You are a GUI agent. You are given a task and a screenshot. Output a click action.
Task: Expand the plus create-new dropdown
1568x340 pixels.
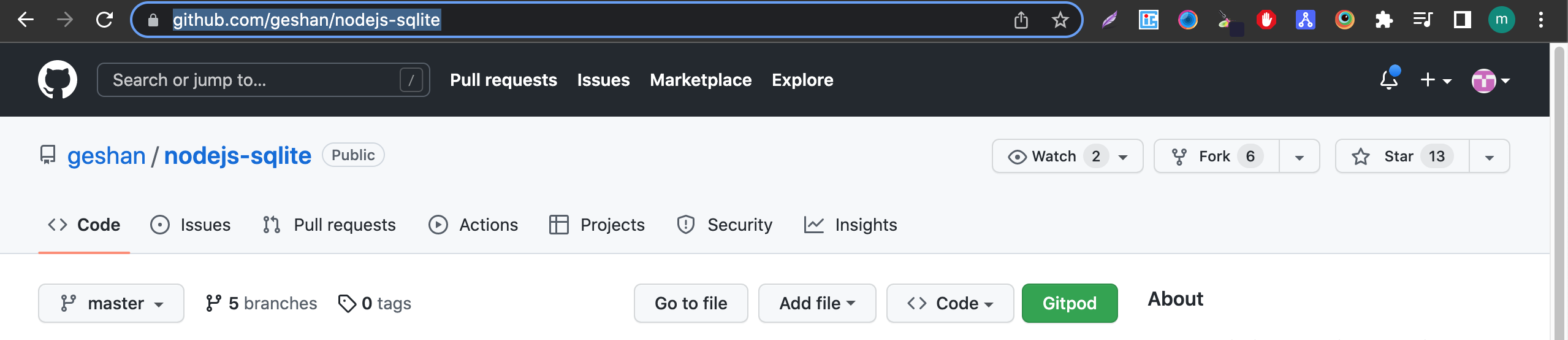(x=1436, y=80)
